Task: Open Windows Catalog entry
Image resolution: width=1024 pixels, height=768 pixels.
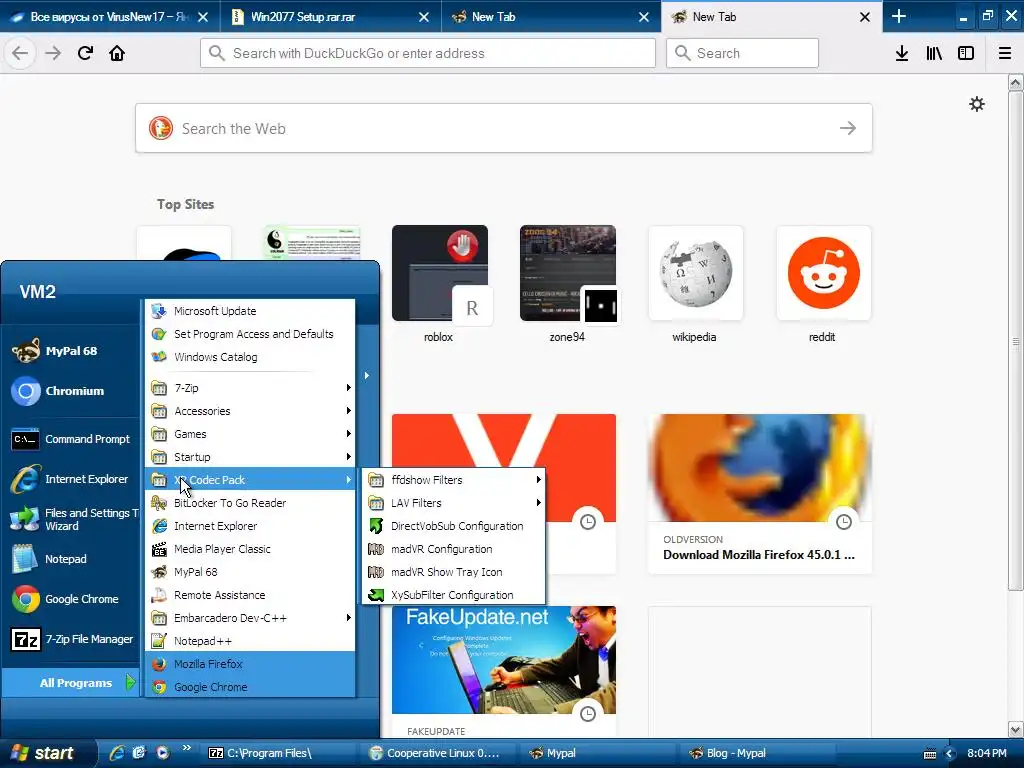Action: tap(250, 357)
